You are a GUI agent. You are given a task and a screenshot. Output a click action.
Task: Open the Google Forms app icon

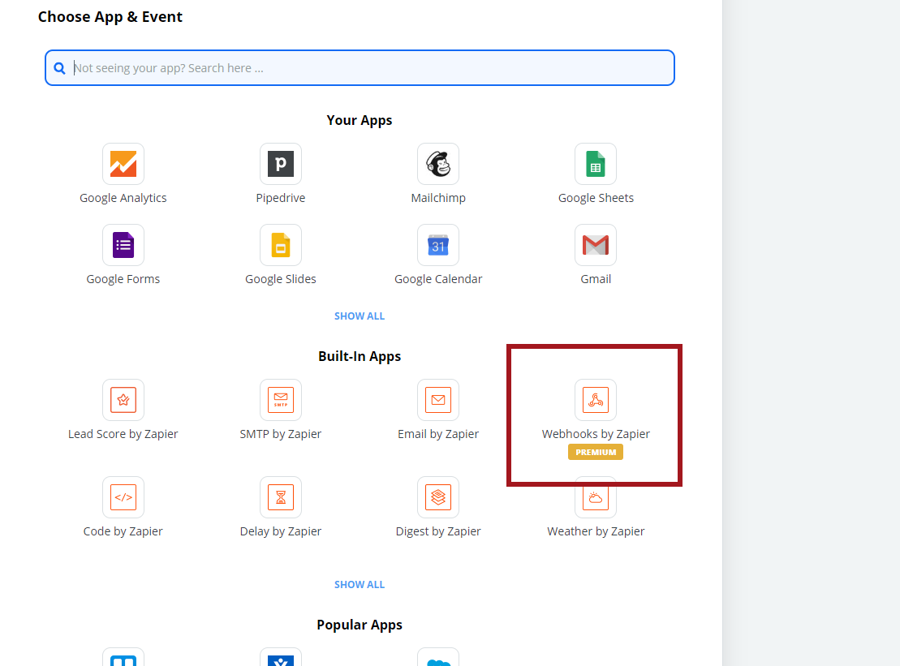click(x=123, y=245)
